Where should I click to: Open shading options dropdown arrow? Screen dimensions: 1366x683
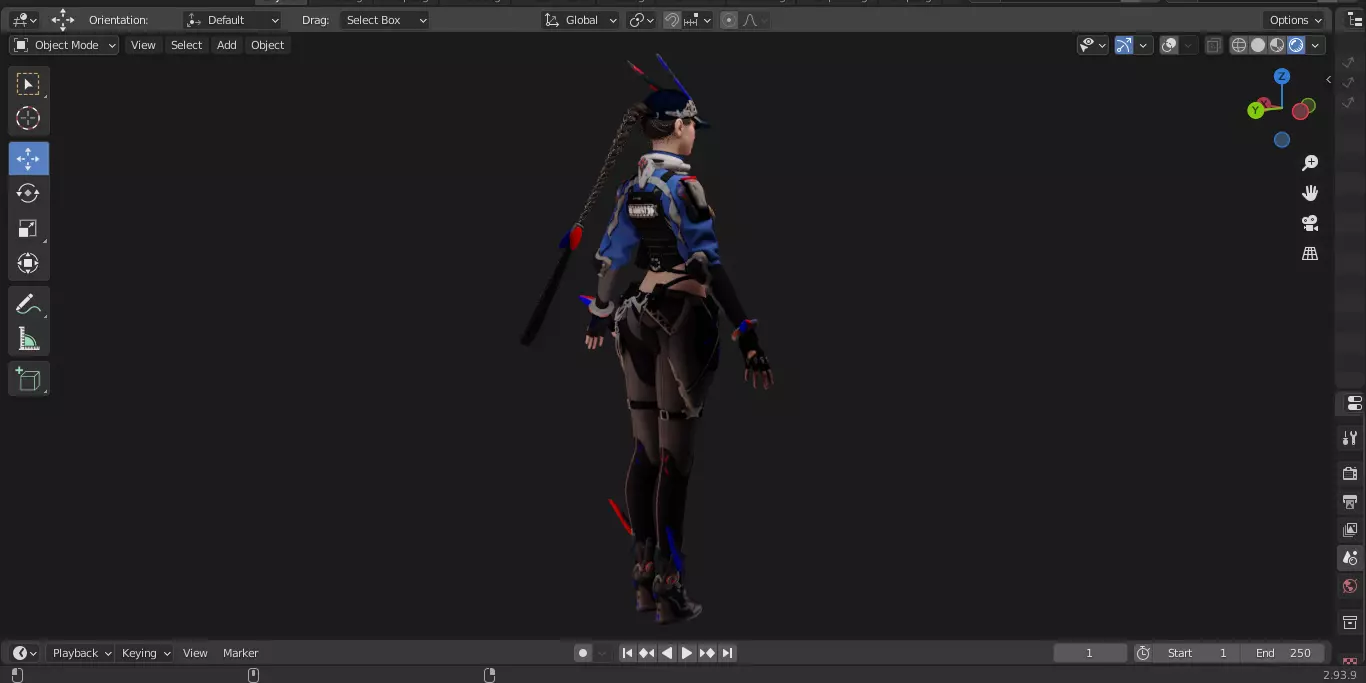(x=1316, y=45)
